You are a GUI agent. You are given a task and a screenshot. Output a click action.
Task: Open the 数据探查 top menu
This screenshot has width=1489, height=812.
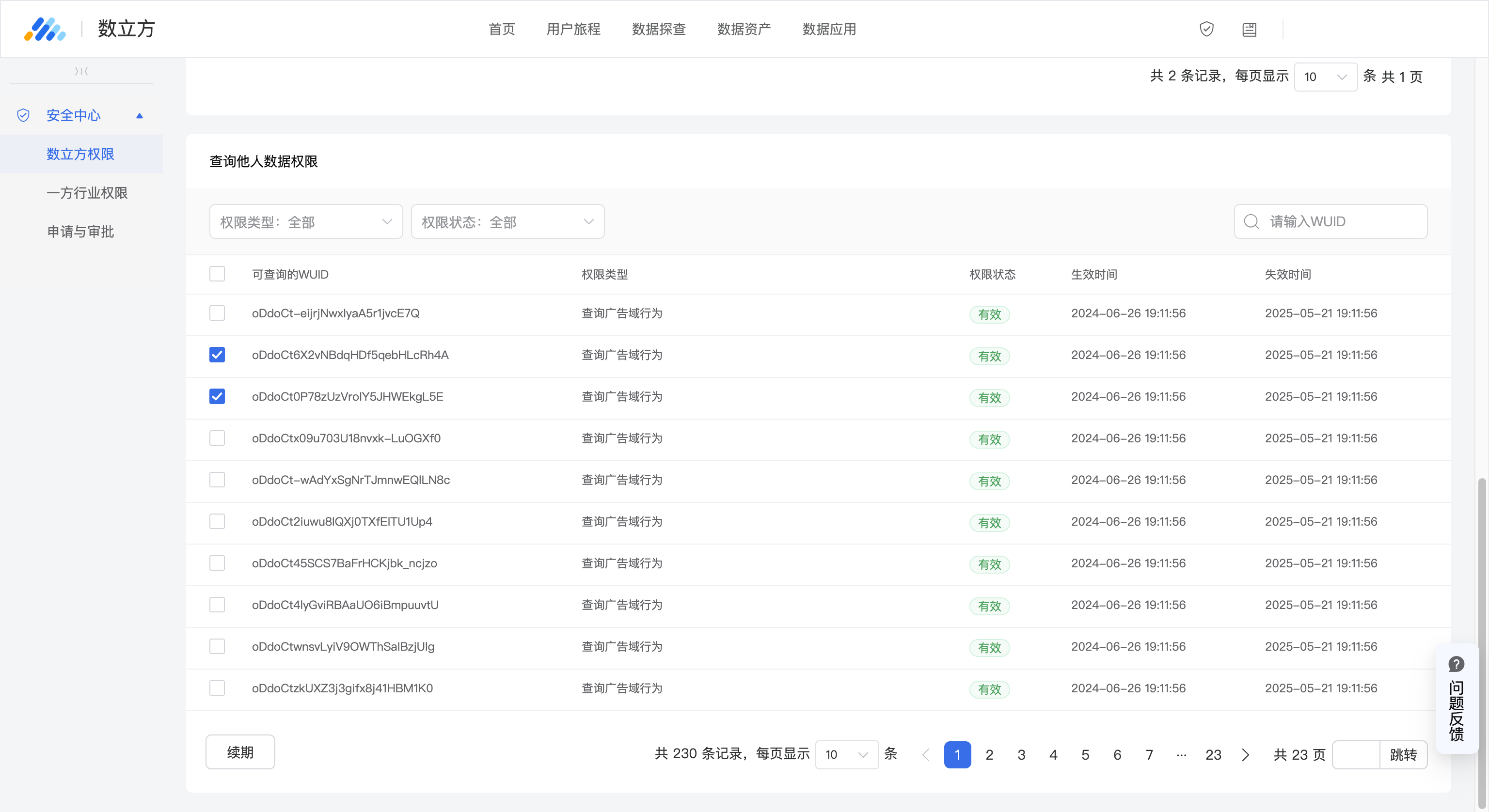point(658,29)
